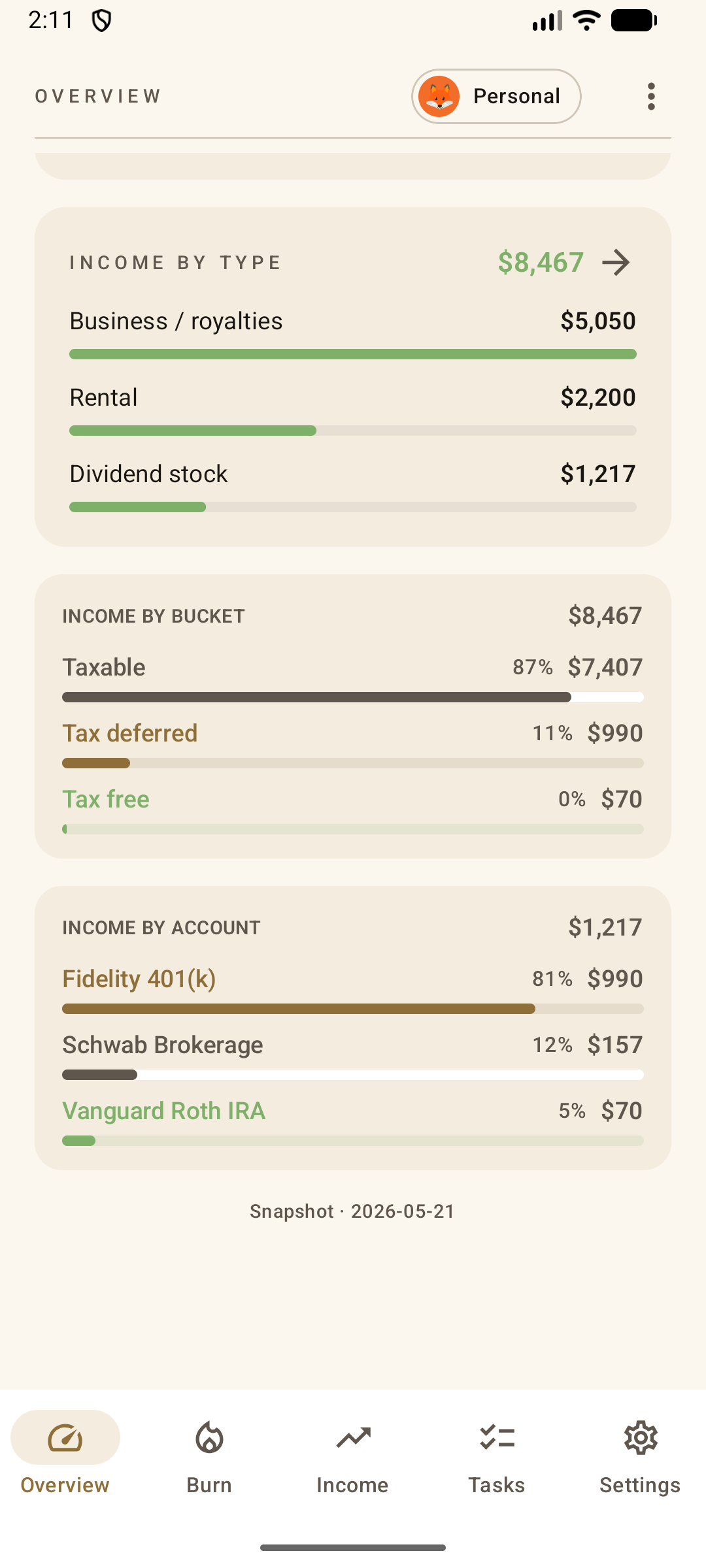This screenshot has width=706, height=1568.
Task: Open the Taxable bucket entry
Action: click(353, 678)
